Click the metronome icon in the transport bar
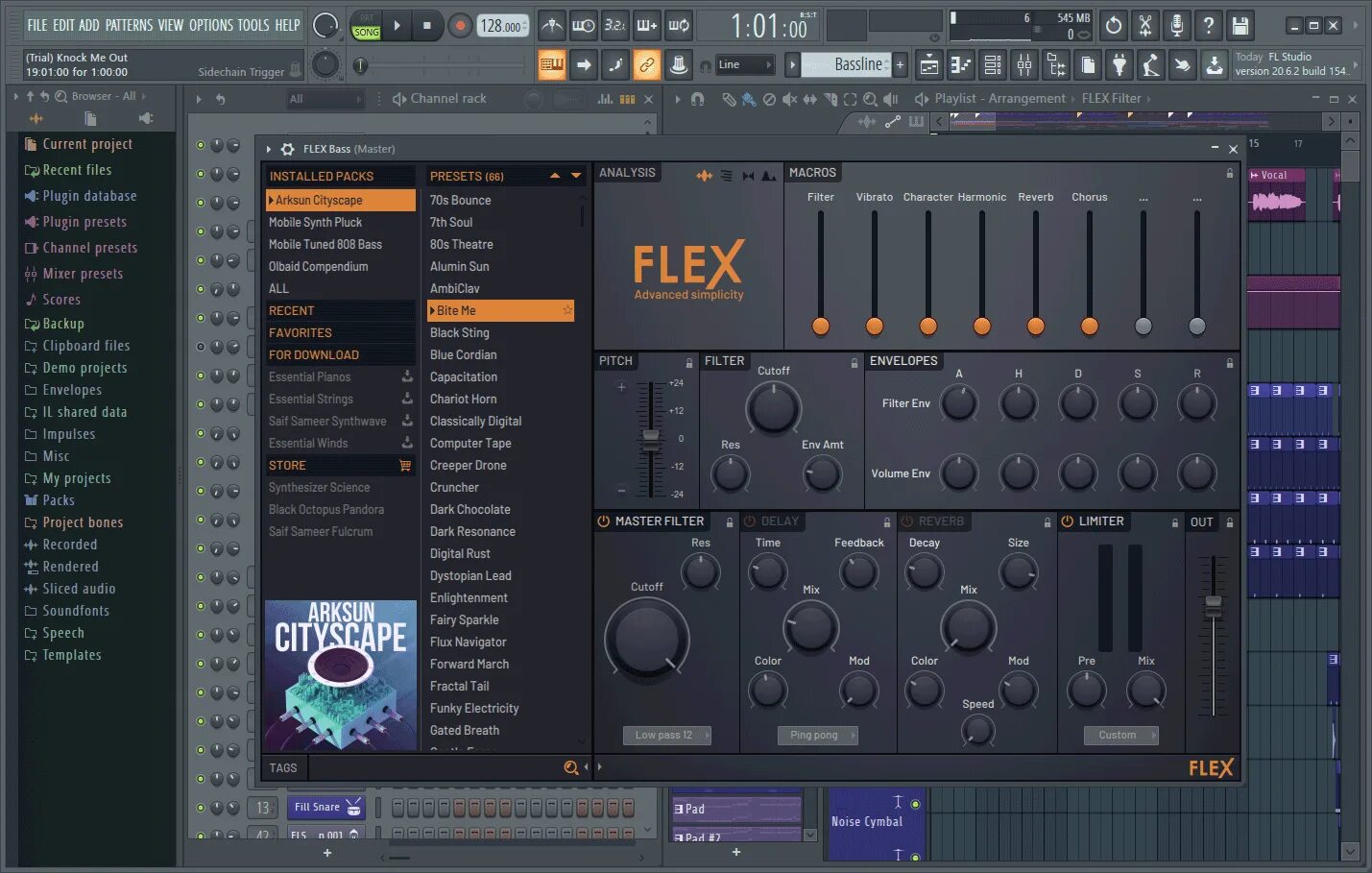The width and height of the screenshot is (1372, 873). pos(552,26)
